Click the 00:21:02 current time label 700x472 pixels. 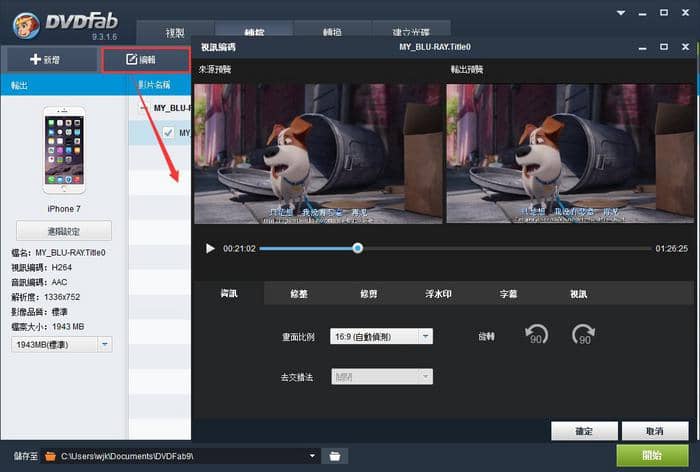coord(239,249)
